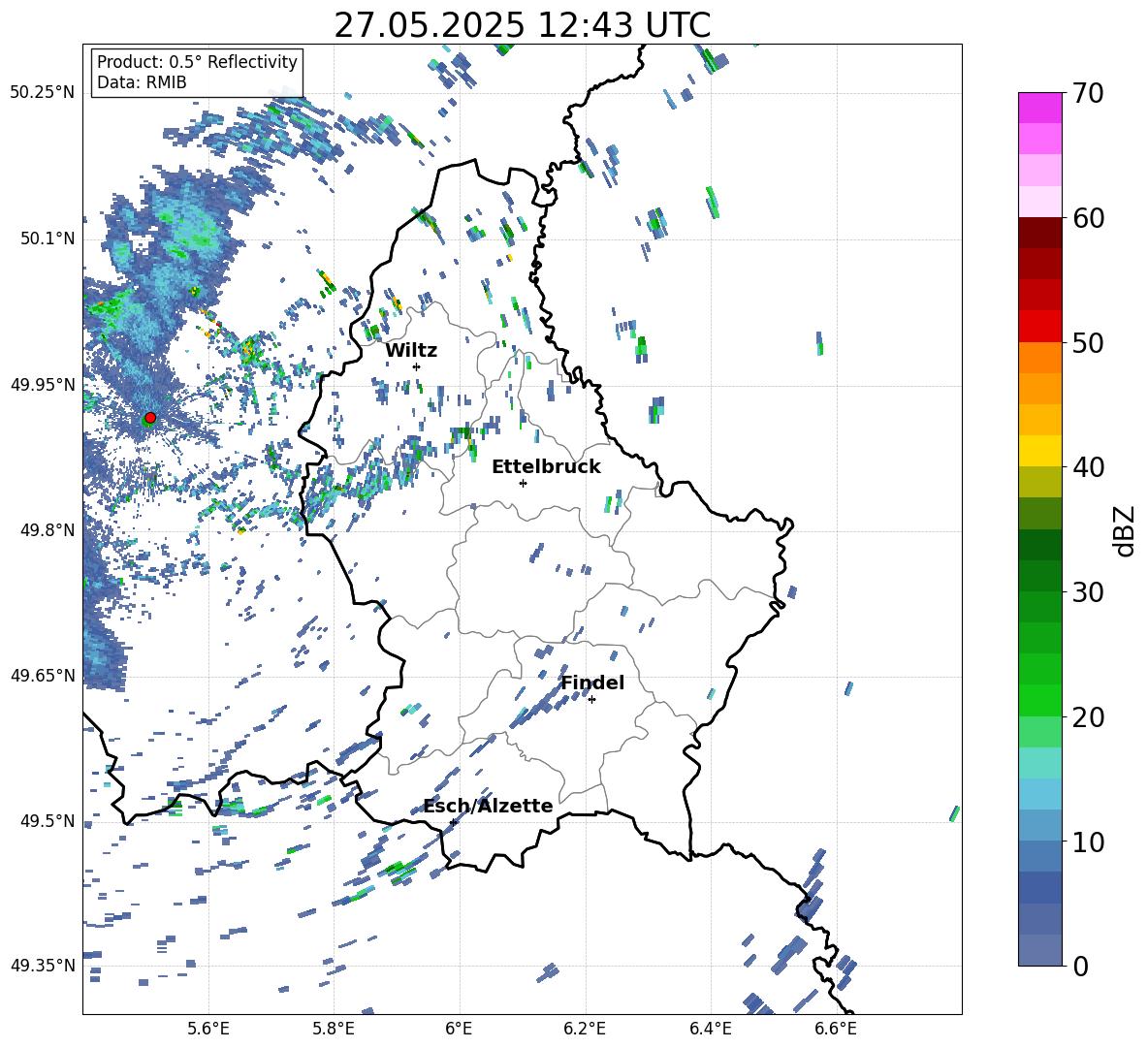The height and width of the screenshot is (1048, 1148).
Task: Click the 49.95°N latitude label
Action: coord(43,384)
